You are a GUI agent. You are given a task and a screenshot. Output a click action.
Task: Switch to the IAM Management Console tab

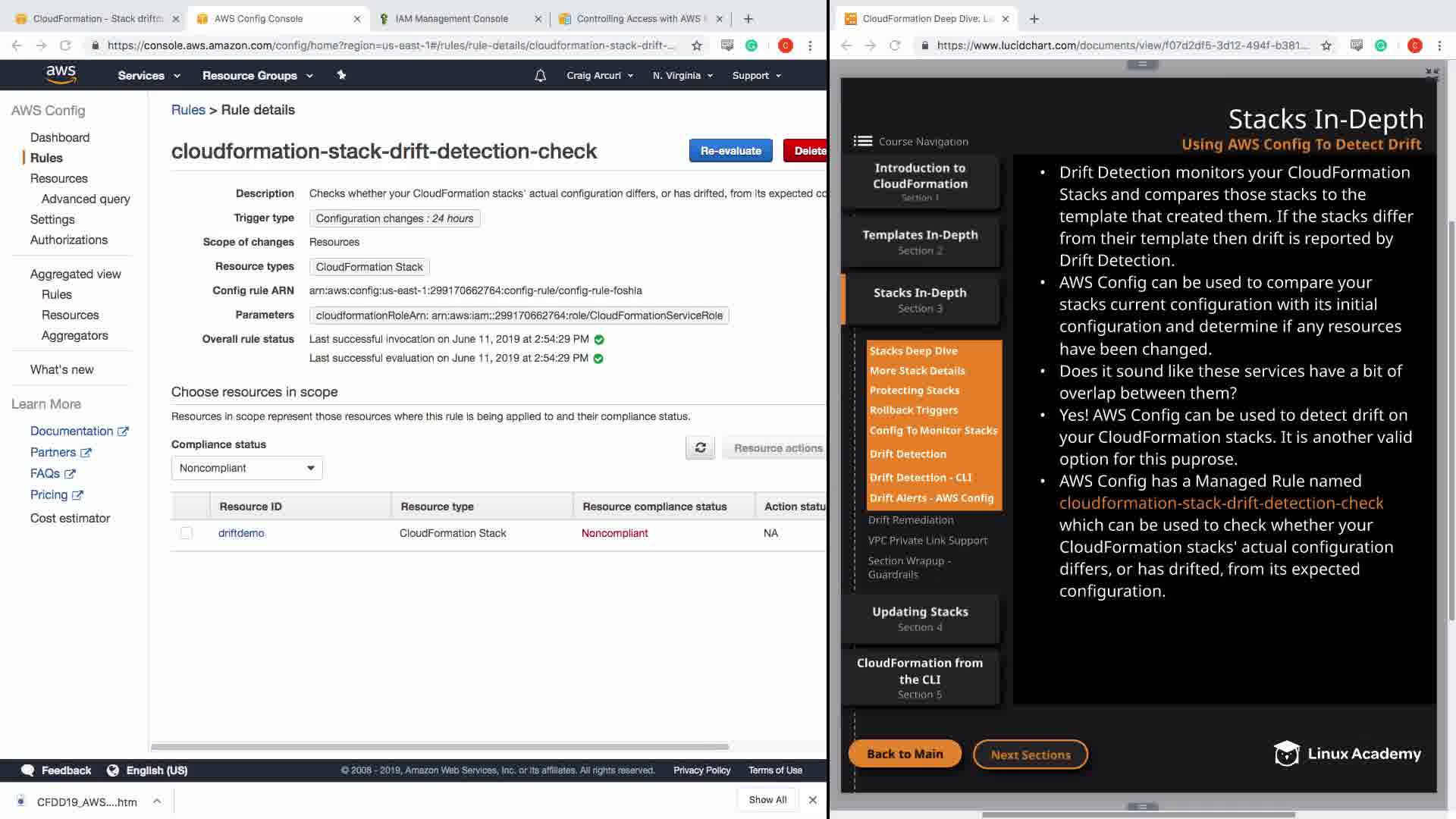tap(452, 18)
